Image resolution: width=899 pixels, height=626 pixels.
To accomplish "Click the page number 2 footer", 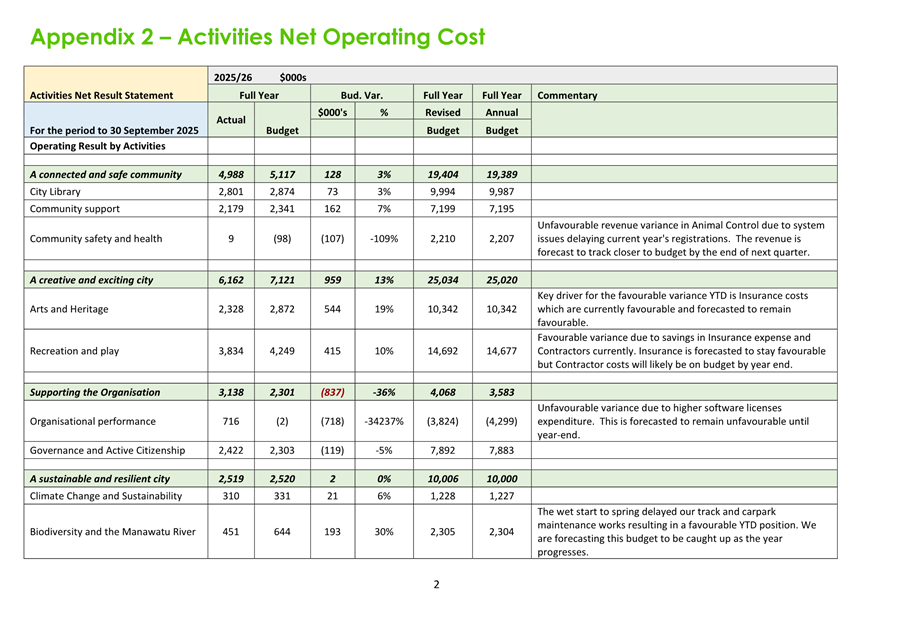I will pyautogui.click(x=436, y=585).
